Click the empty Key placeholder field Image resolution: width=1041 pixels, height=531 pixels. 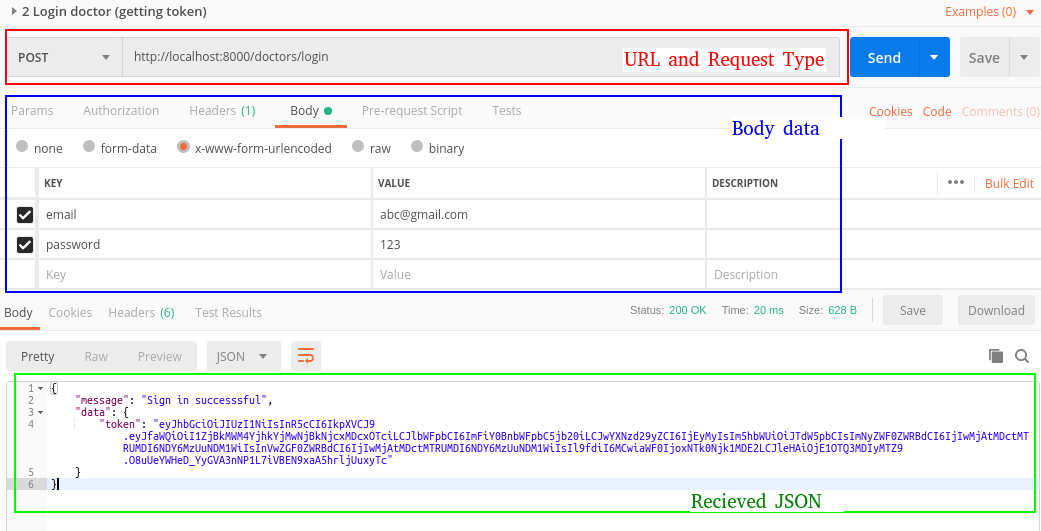[x=204, y=275]
